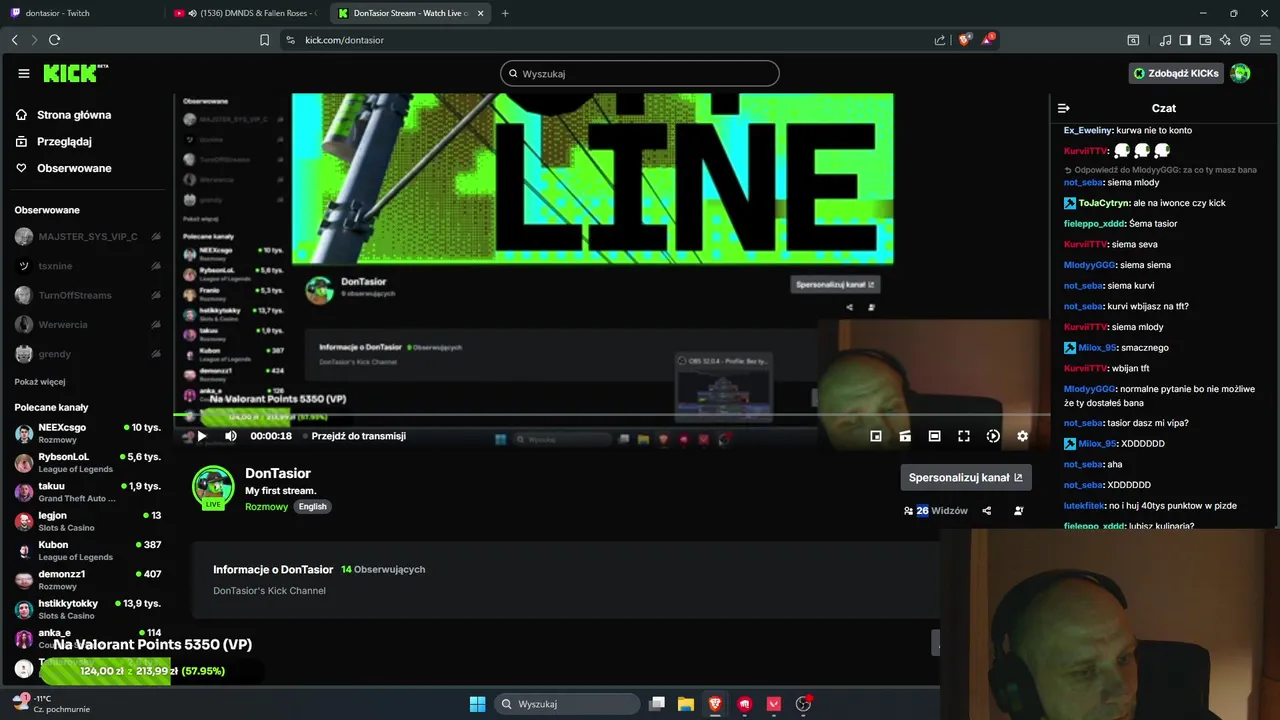
Task: Open followed channel grendy
Action: [88, 354]
